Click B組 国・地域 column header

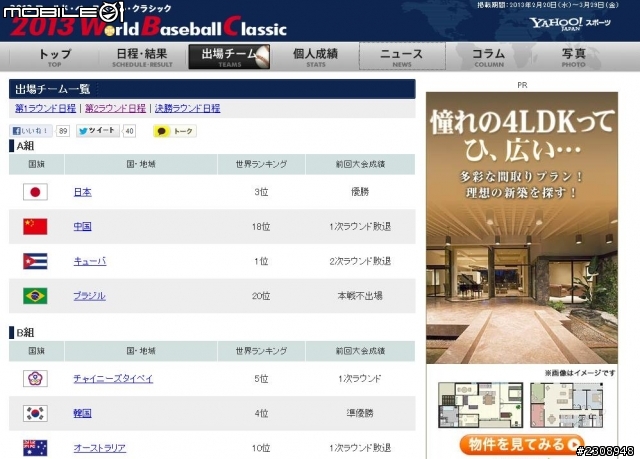(141, 351)
